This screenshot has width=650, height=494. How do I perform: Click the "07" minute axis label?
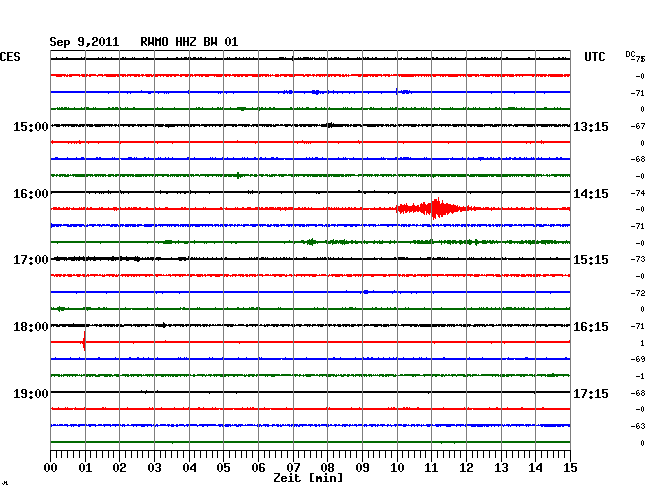click(x=293, y=467)
